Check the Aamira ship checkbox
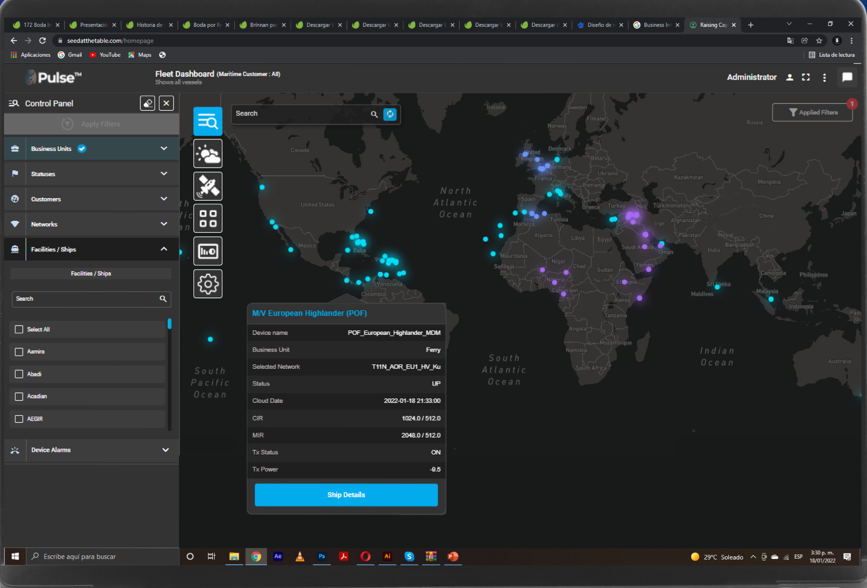 pyautogui.click(x=19, y=352)
